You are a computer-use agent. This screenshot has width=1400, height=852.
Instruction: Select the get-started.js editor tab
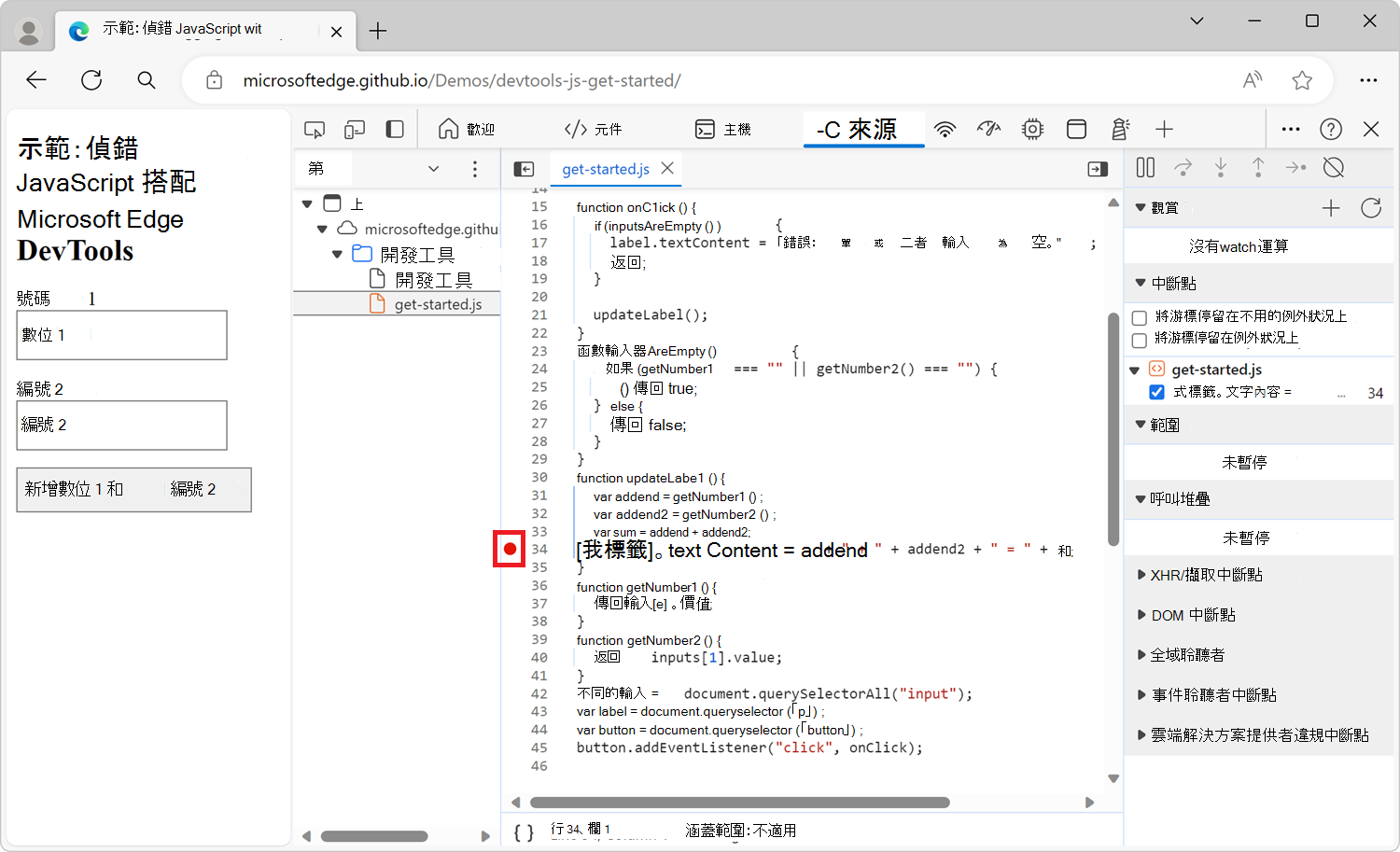pos(606,169)
